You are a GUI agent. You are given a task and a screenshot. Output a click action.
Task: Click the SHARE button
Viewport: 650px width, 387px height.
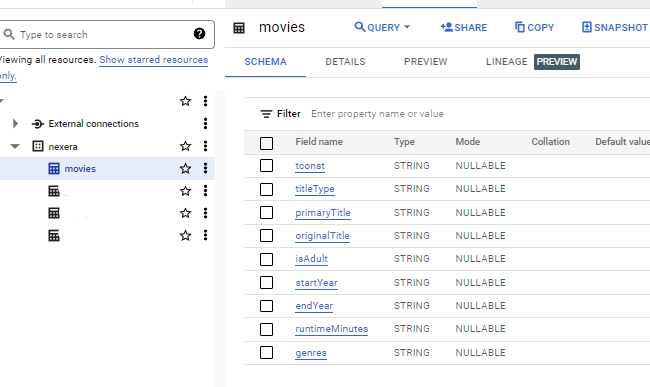(x=464, y=27)
